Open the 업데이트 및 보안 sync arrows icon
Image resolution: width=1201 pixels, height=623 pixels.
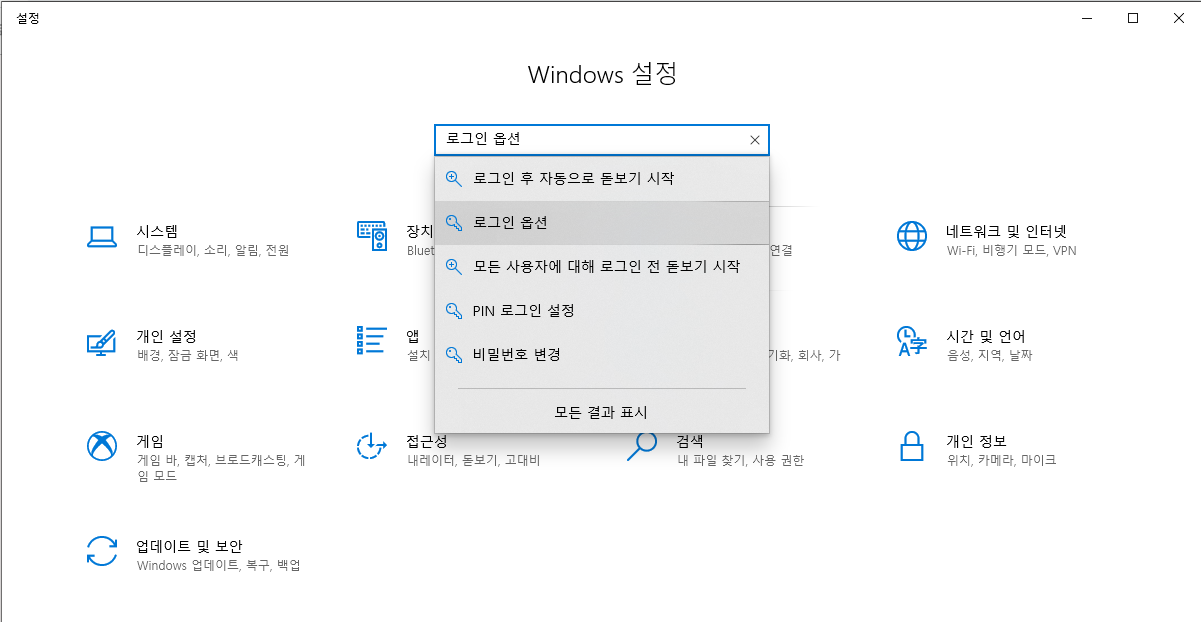102,551
